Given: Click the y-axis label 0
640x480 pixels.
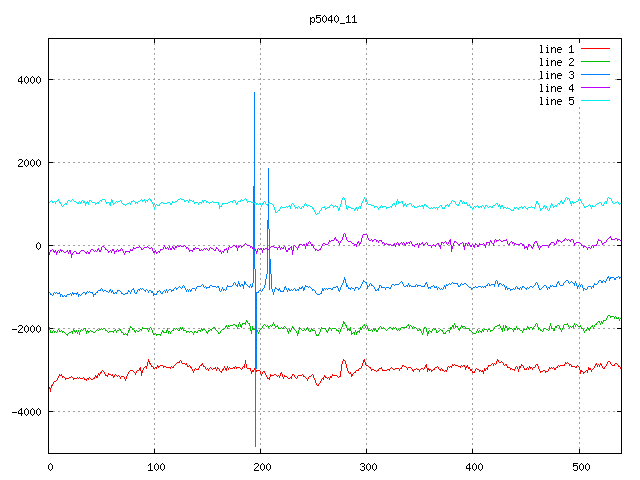Looking at the screenshot, I should click(x=38, y=246).
